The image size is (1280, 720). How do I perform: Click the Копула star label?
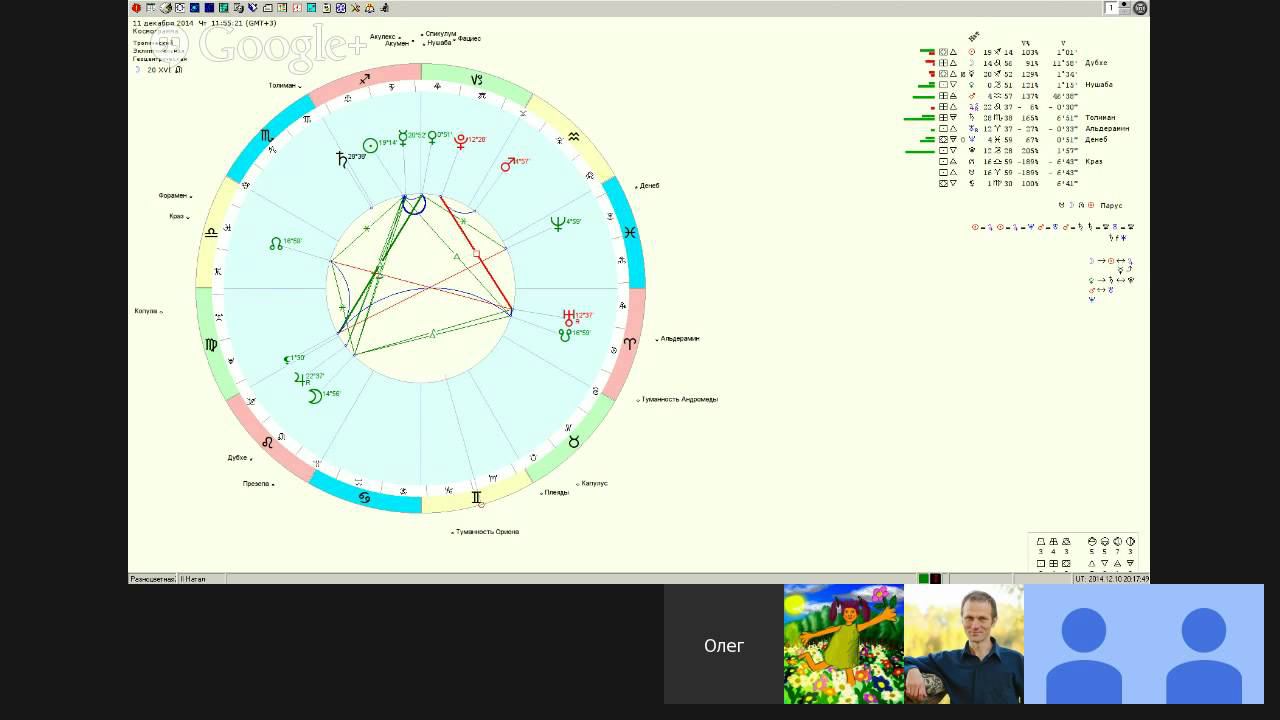tap(146, 311)
